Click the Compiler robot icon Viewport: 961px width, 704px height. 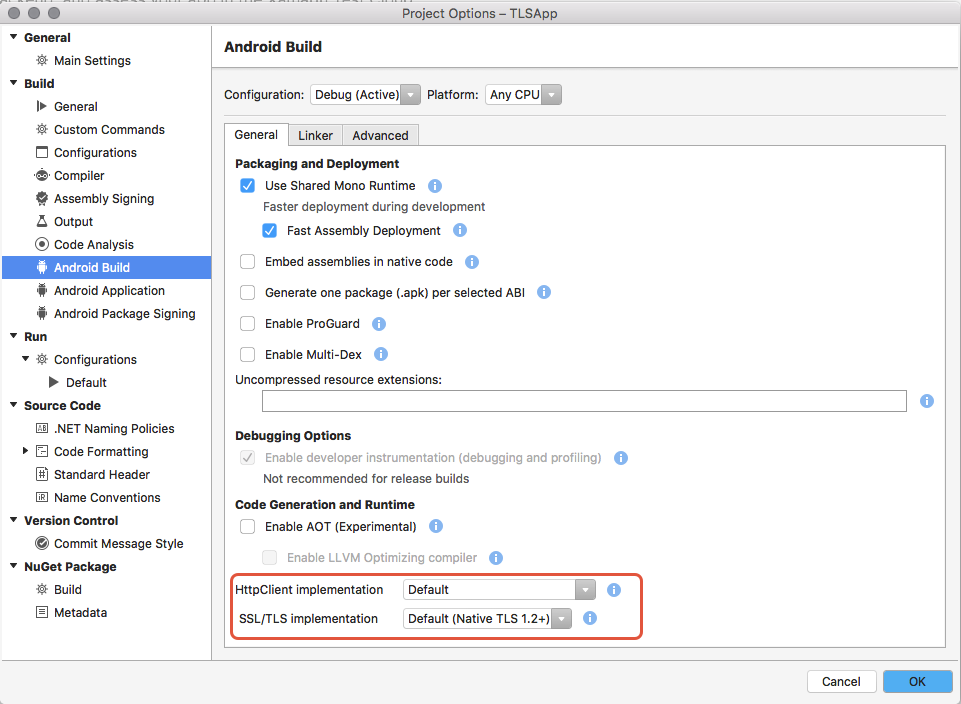pos(42,175)
